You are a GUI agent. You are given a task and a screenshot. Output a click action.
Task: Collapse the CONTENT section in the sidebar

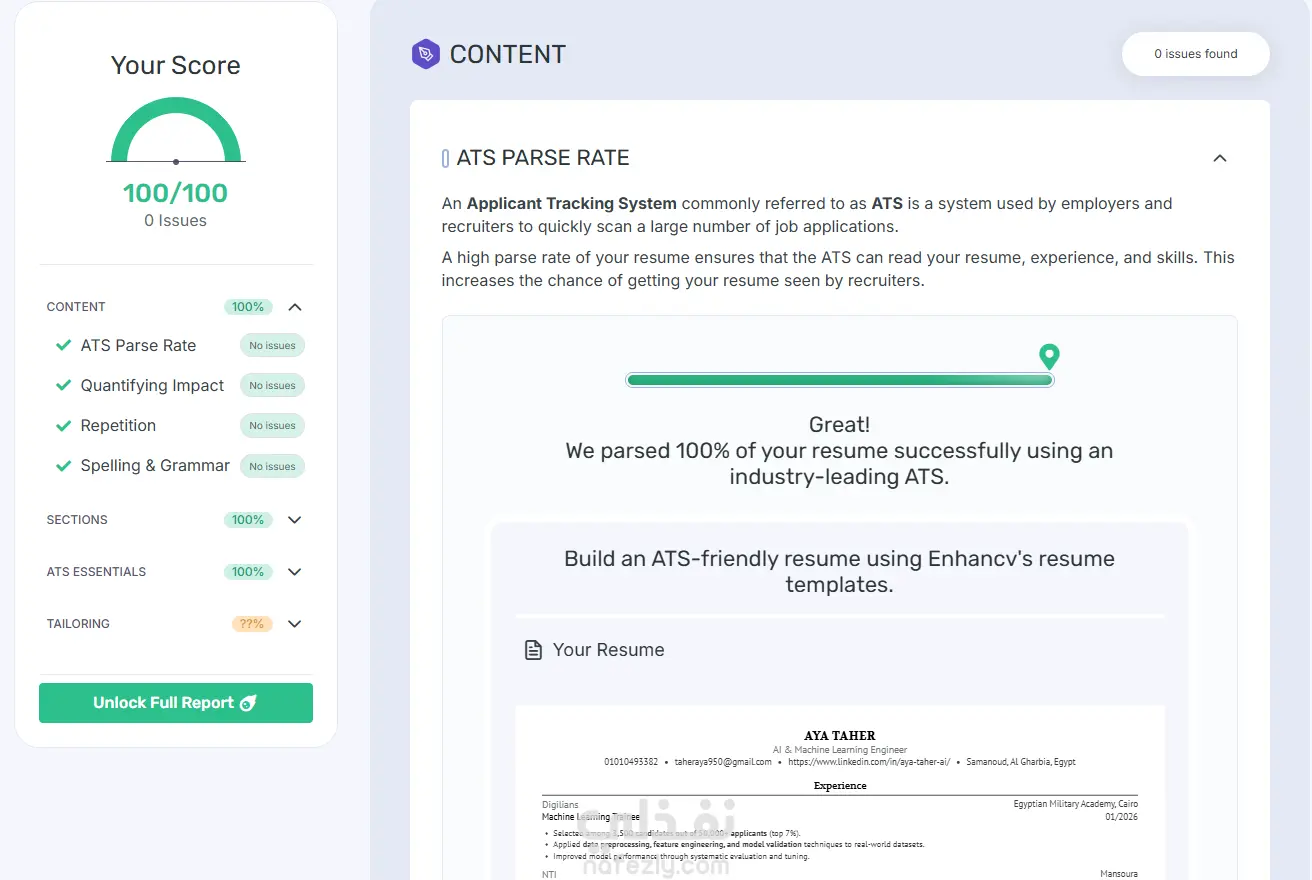[x=295, y=307]
